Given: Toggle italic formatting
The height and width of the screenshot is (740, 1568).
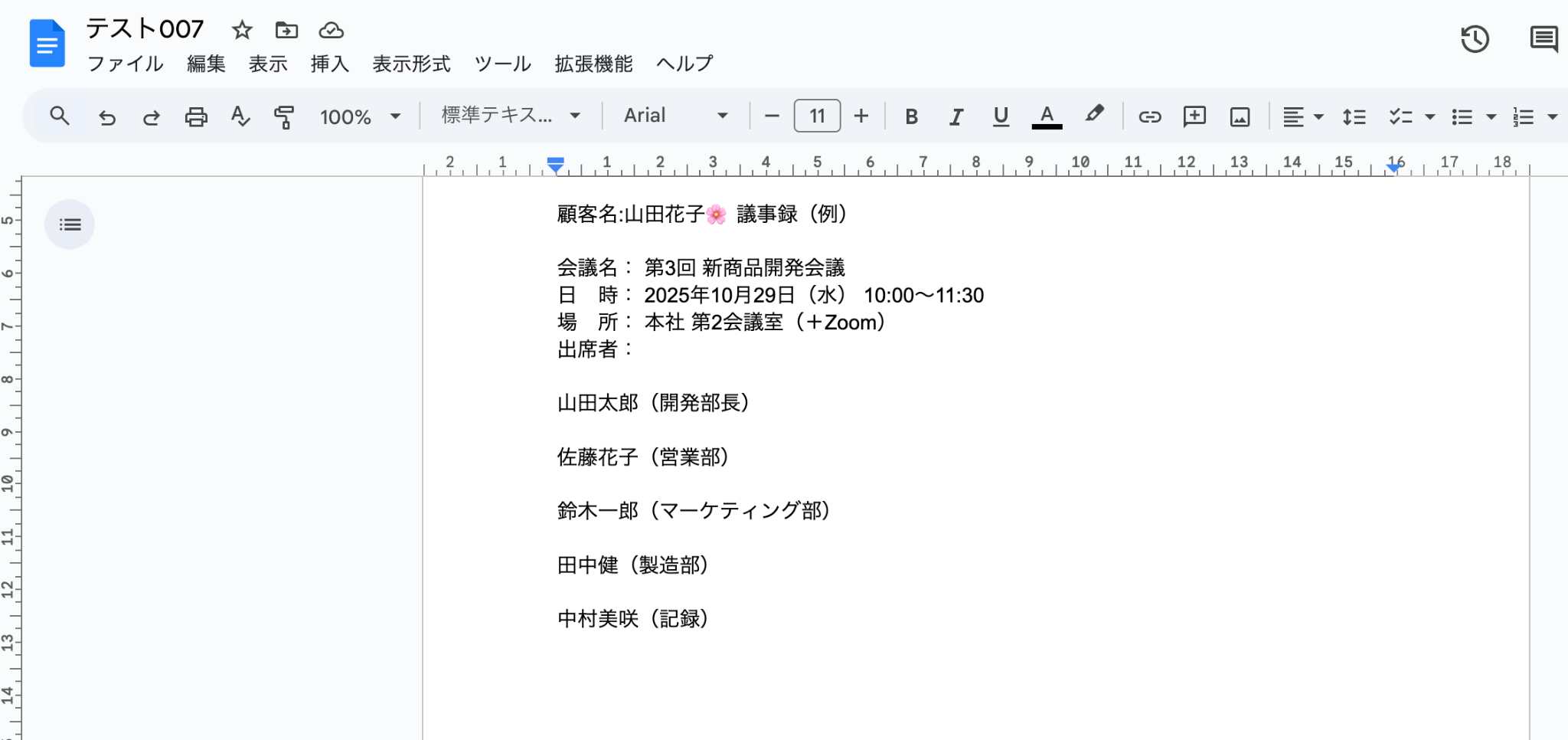Looking at the screenshot, I should pos(955,116).
